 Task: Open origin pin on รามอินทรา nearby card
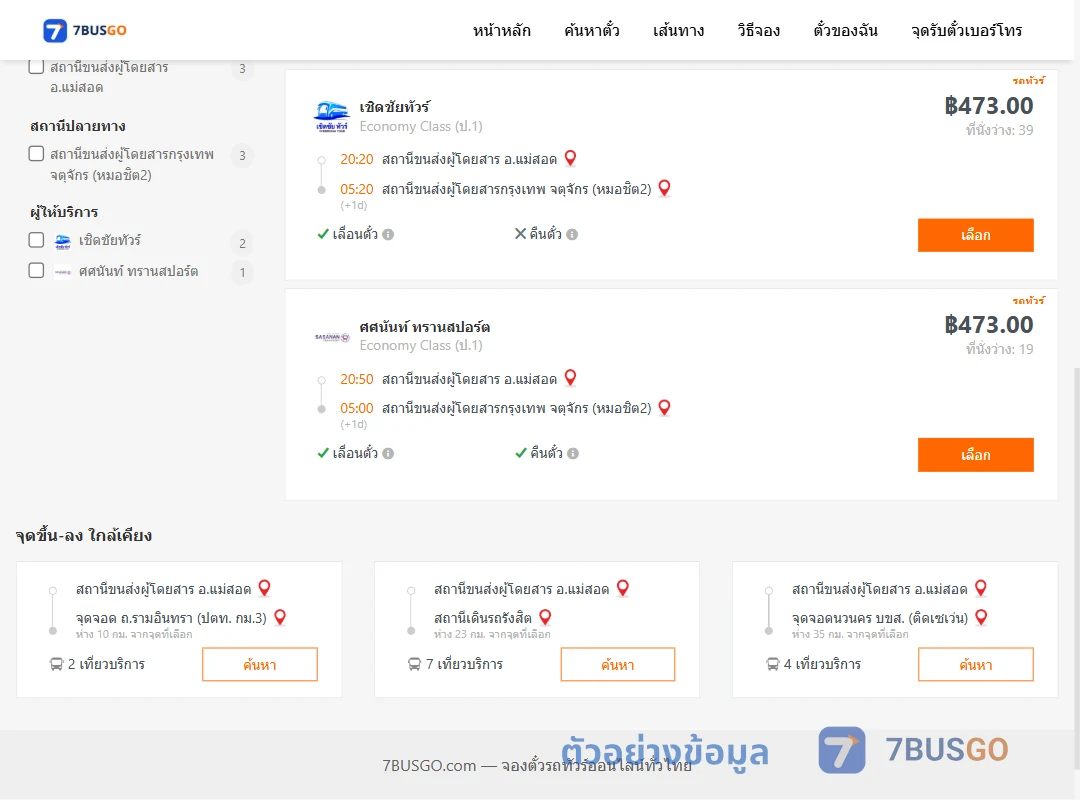264,588
